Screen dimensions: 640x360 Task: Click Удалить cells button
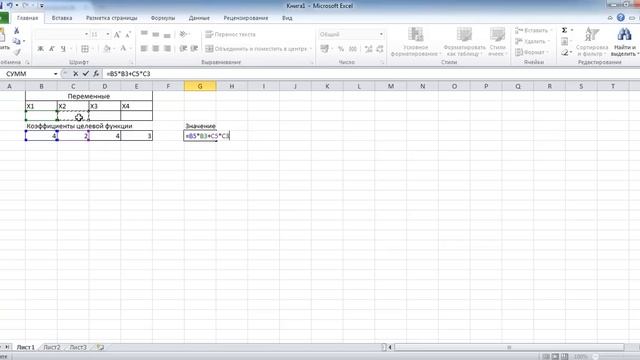tap(532, 41)
